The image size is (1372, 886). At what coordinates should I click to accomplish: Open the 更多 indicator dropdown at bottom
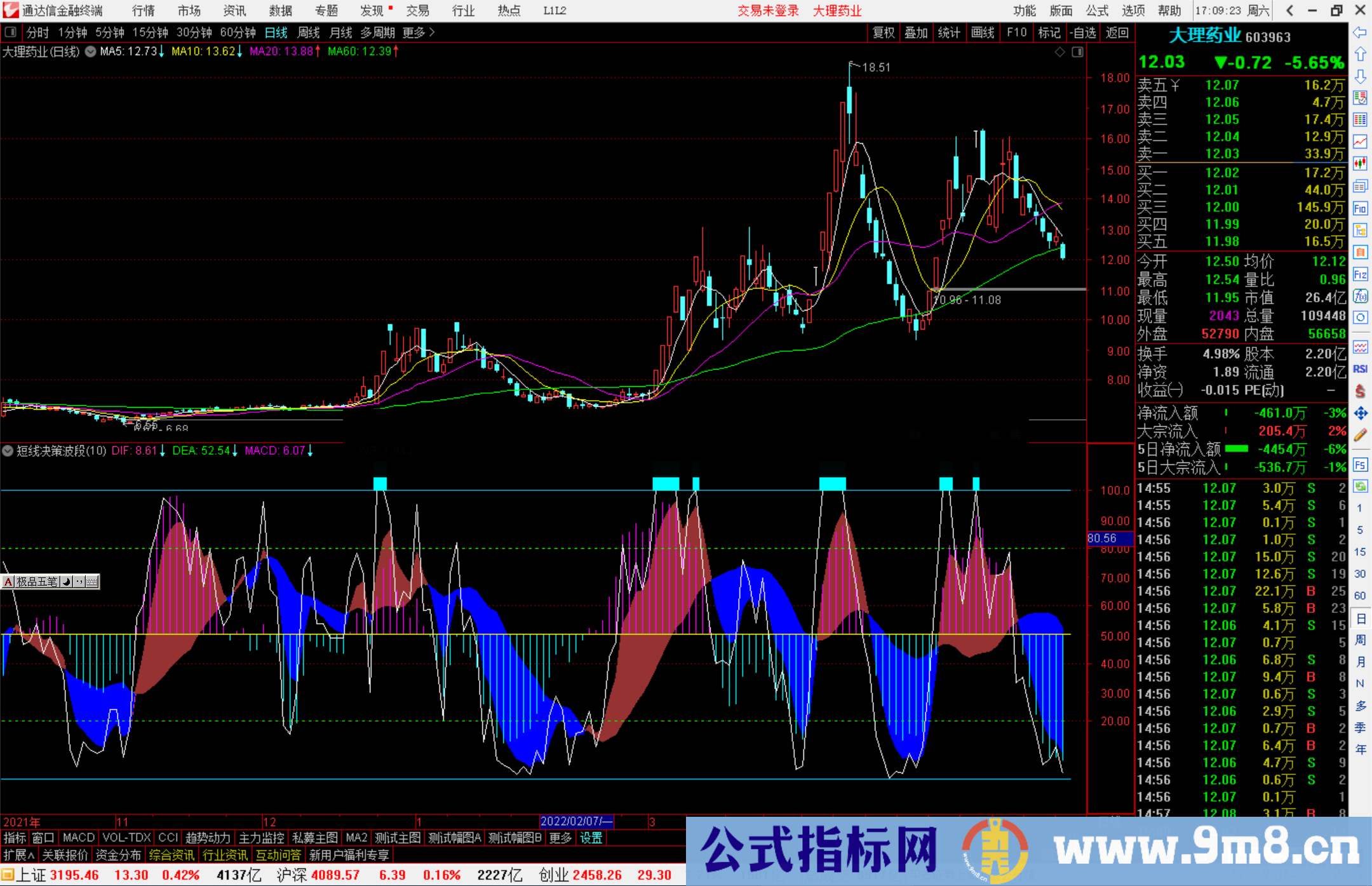pyautogui.click(x=560, y=838)
